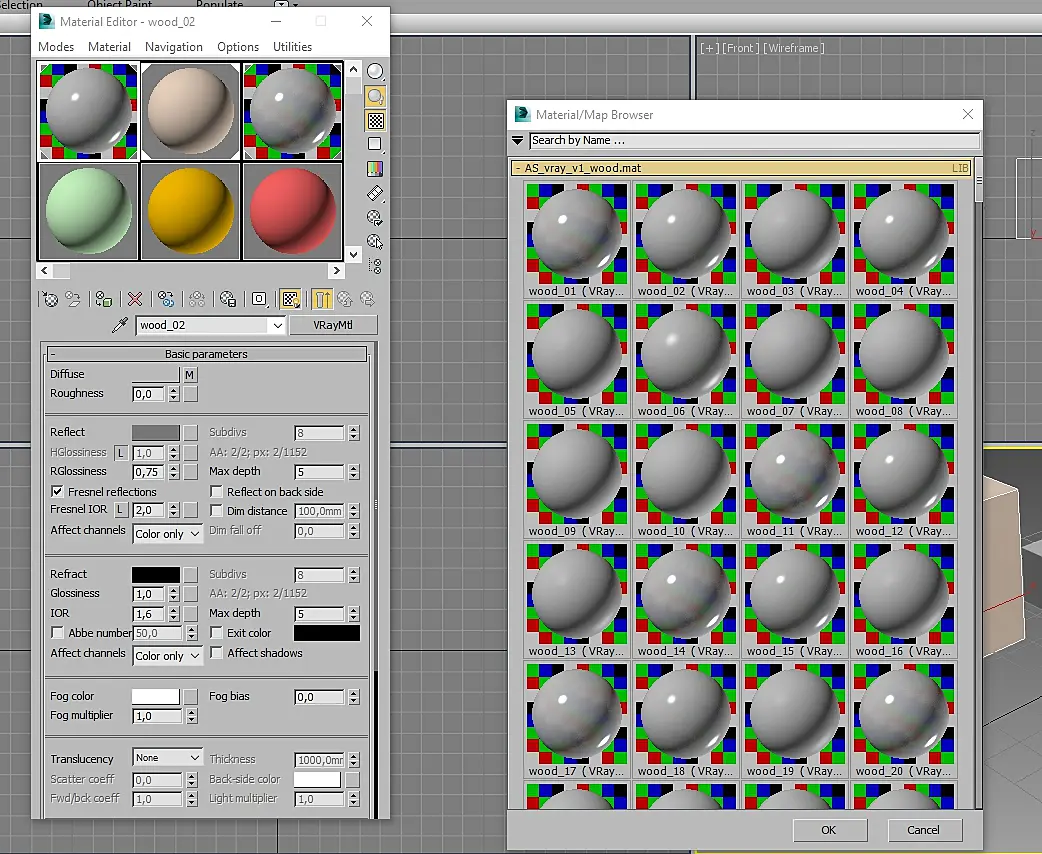The width and height of the screenshot is (1042, 854).
Task: Click Put Material to Scene icon
Action: pos(72,300)
